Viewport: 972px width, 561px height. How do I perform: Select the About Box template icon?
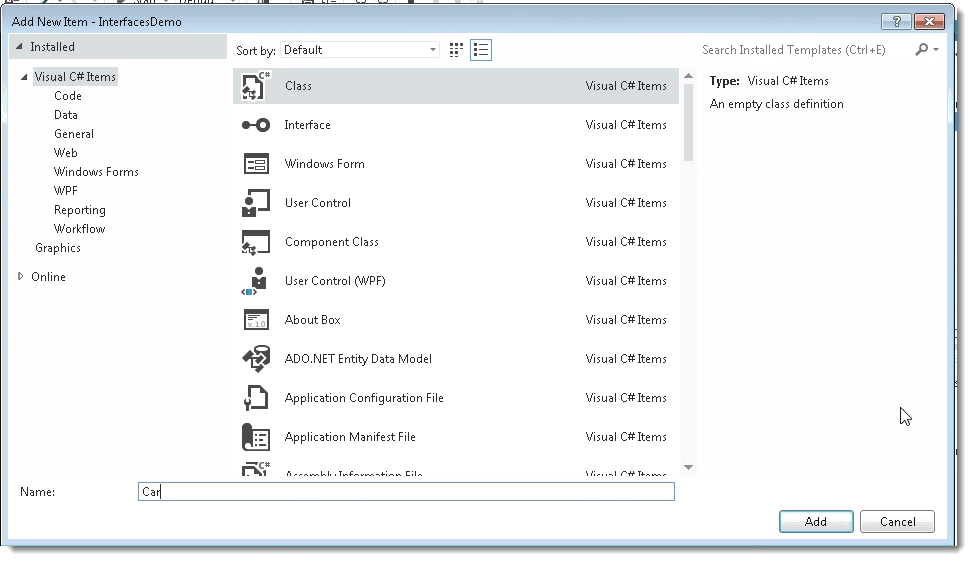pos(256,320)
